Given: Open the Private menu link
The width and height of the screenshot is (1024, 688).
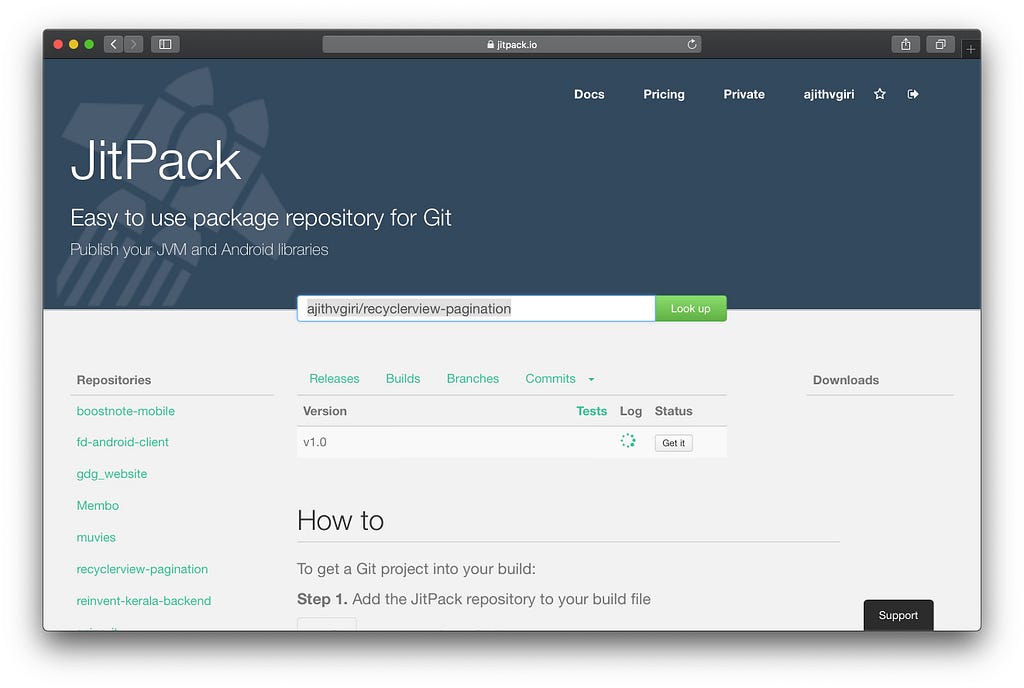Looking at the screenshot, I should (x=744, y=94).
